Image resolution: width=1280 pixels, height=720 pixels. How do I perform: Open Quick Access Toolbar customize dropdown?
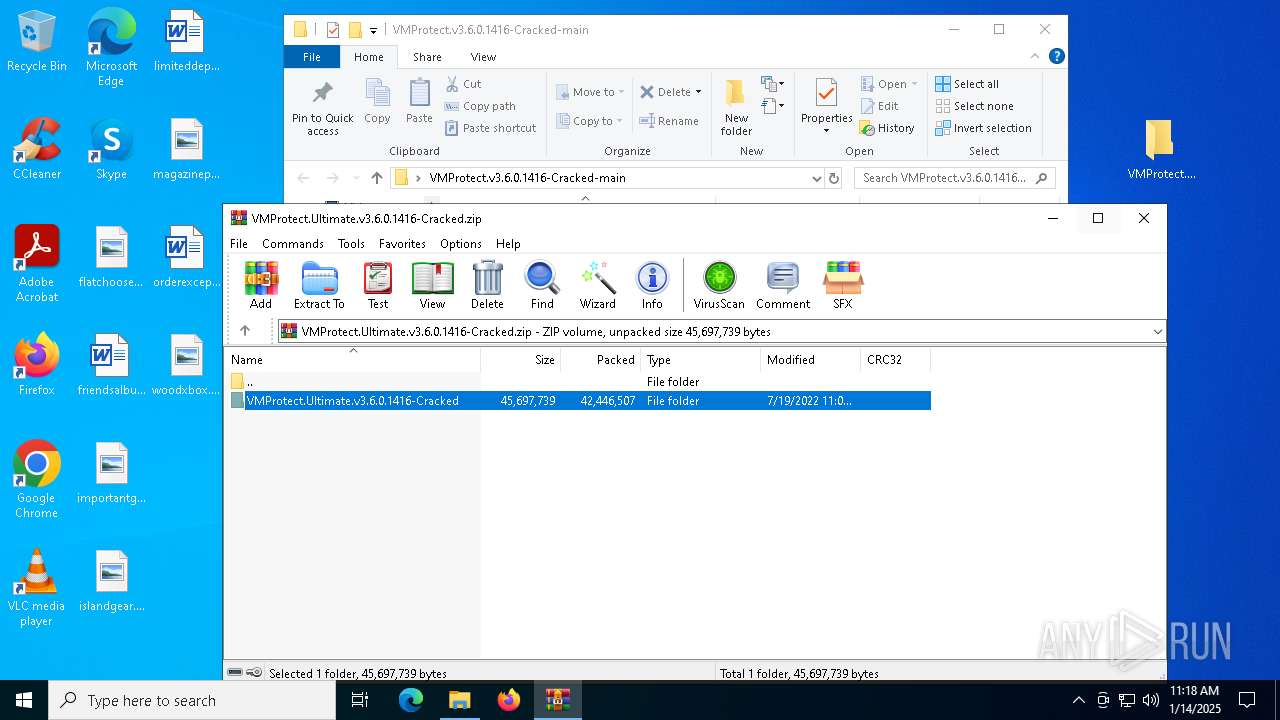[373, 30]
